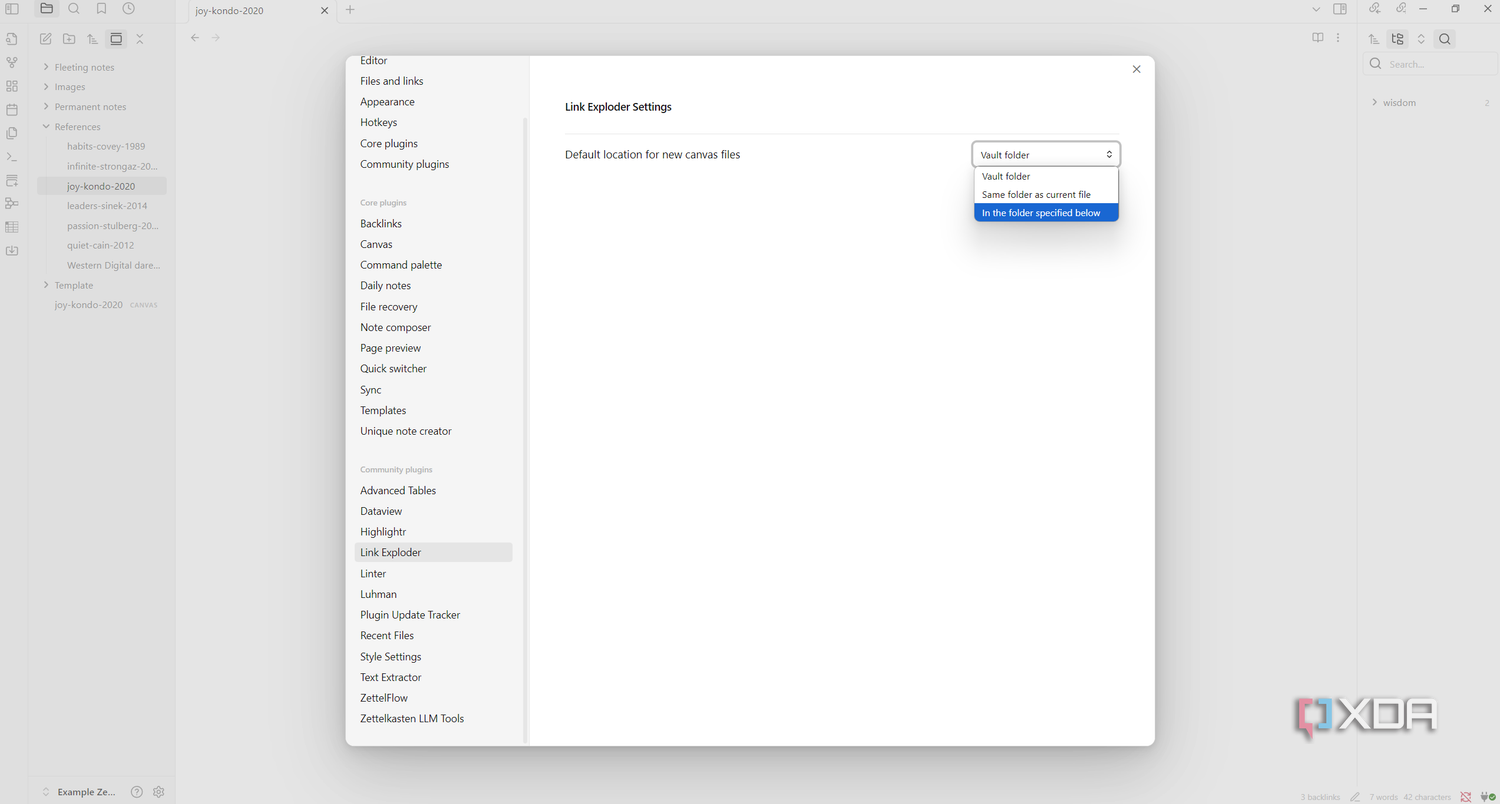Image resolution: width=1500 pixels, height=804 pixels.
Task: Toggle show search filter in tags pane
Action: [1445, 39]
